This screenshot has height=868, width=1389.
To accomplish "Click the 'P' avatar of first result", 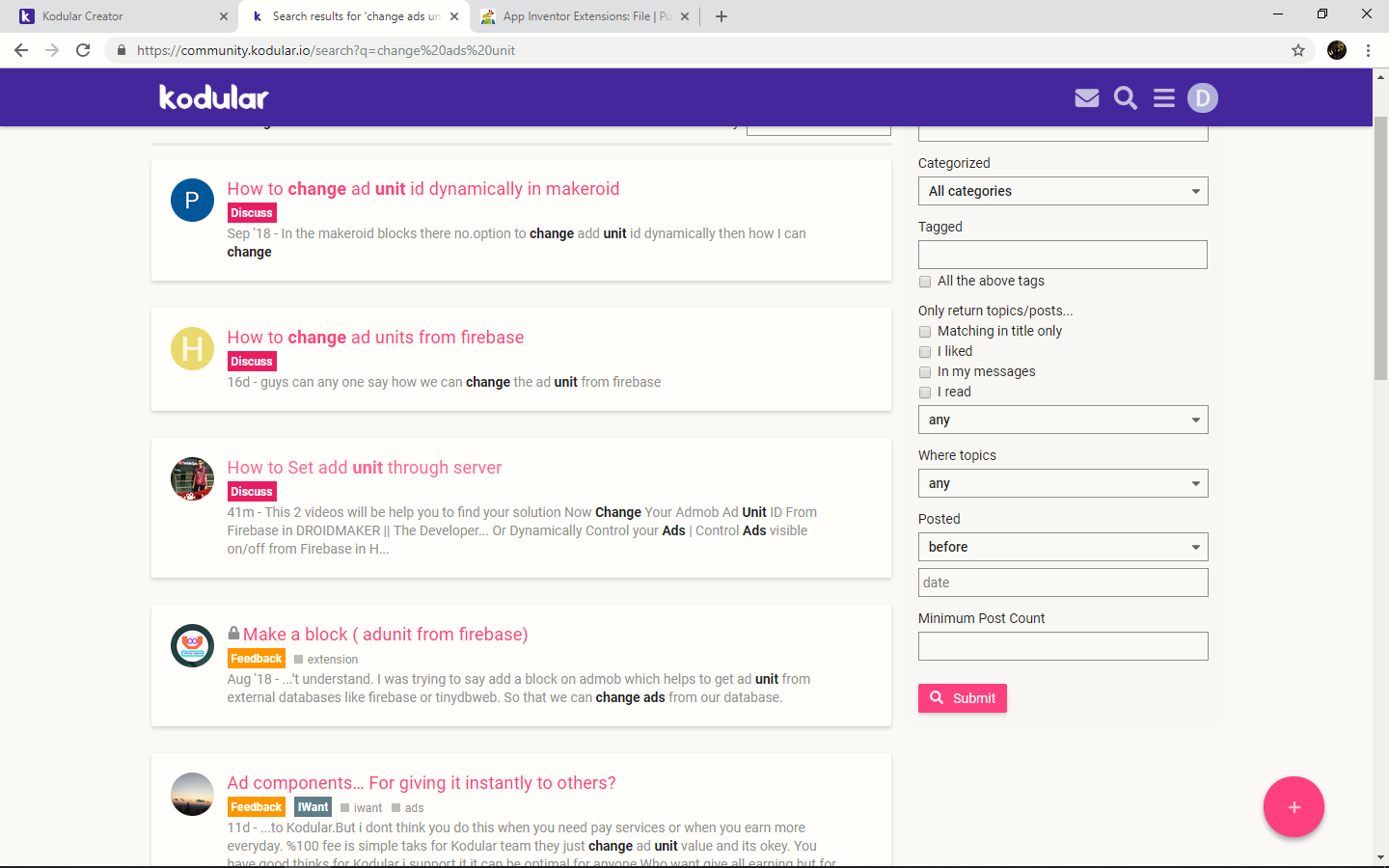I will click(192, 200).
